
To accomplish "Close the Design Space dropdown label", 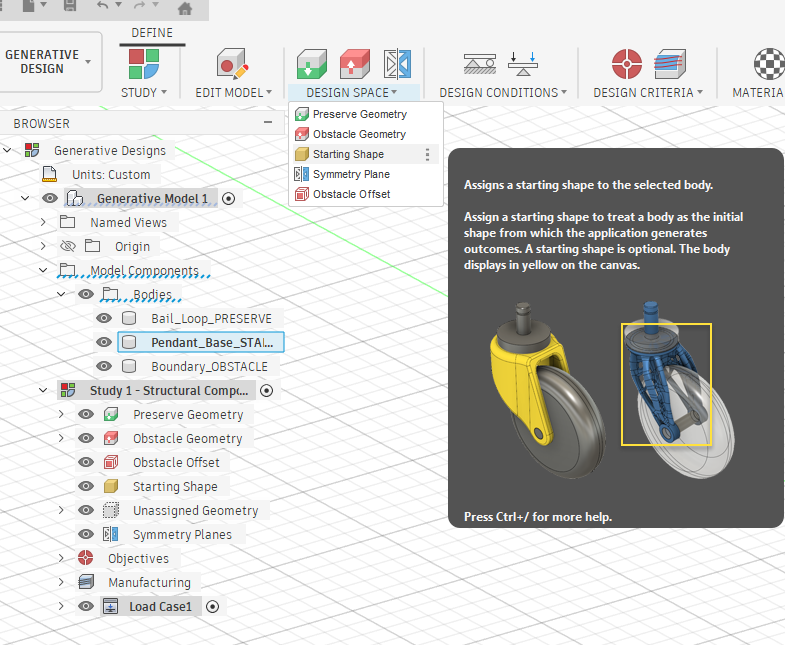I will [x=352, y=93].
